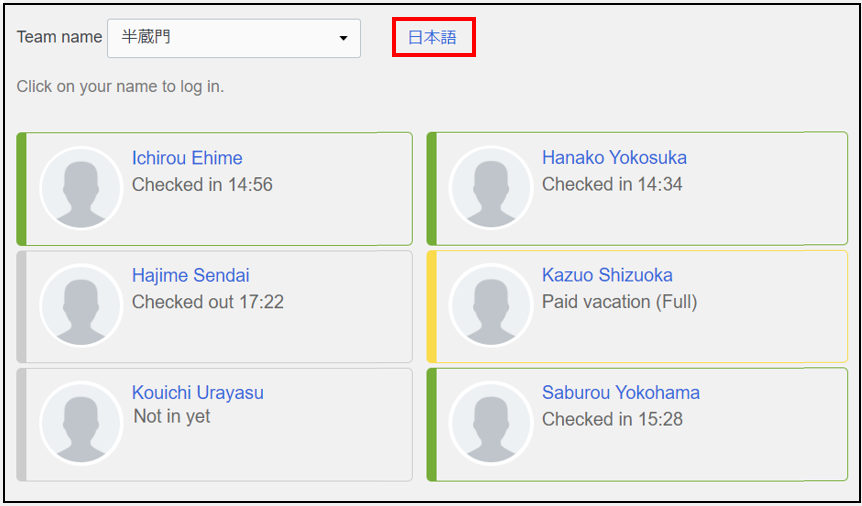Click Hanako Yokosuka's profile avatar

point(491,188)
